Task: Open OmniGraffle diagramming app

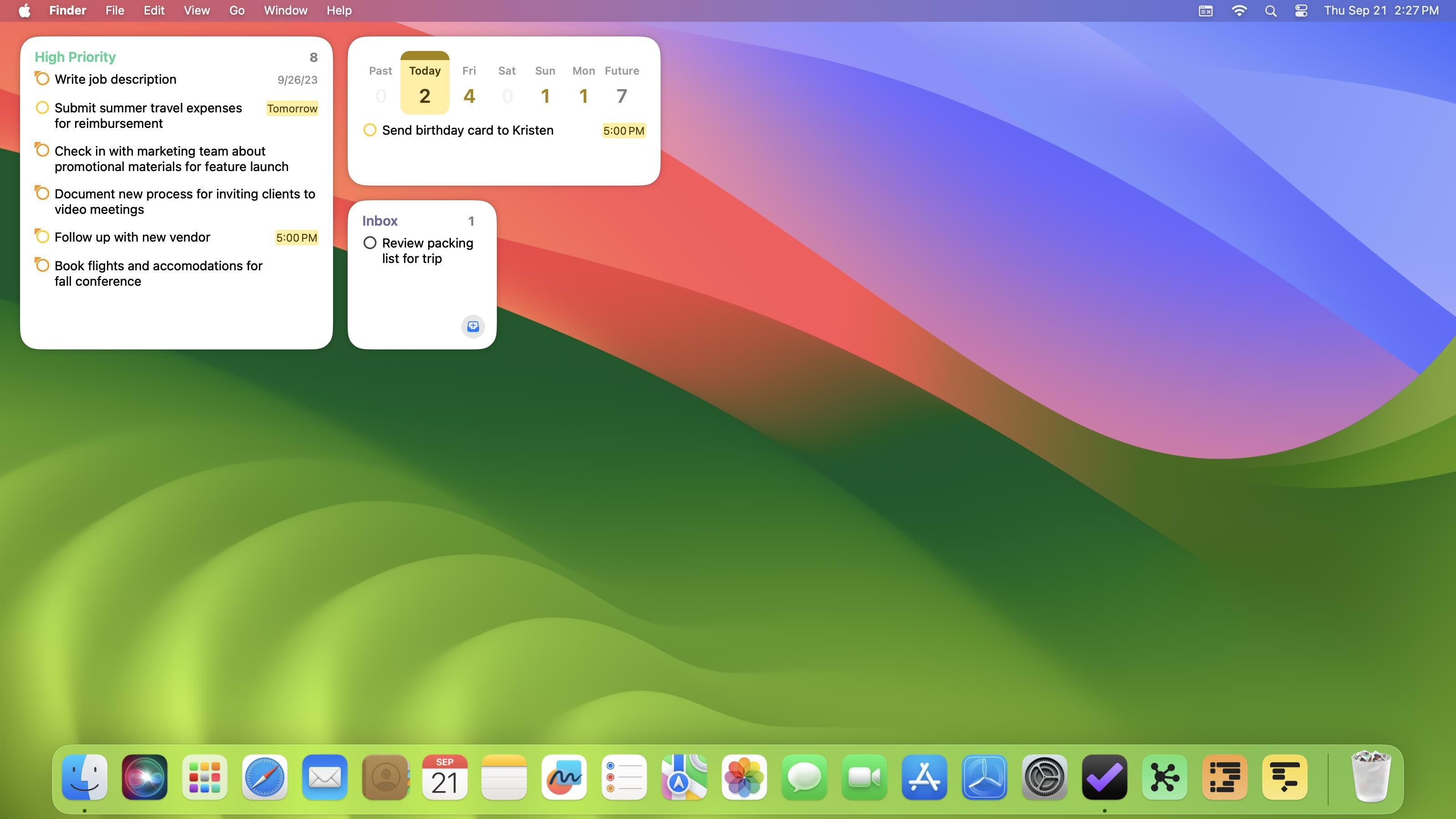Action: pyautogui.click(x=1164, y=778)
